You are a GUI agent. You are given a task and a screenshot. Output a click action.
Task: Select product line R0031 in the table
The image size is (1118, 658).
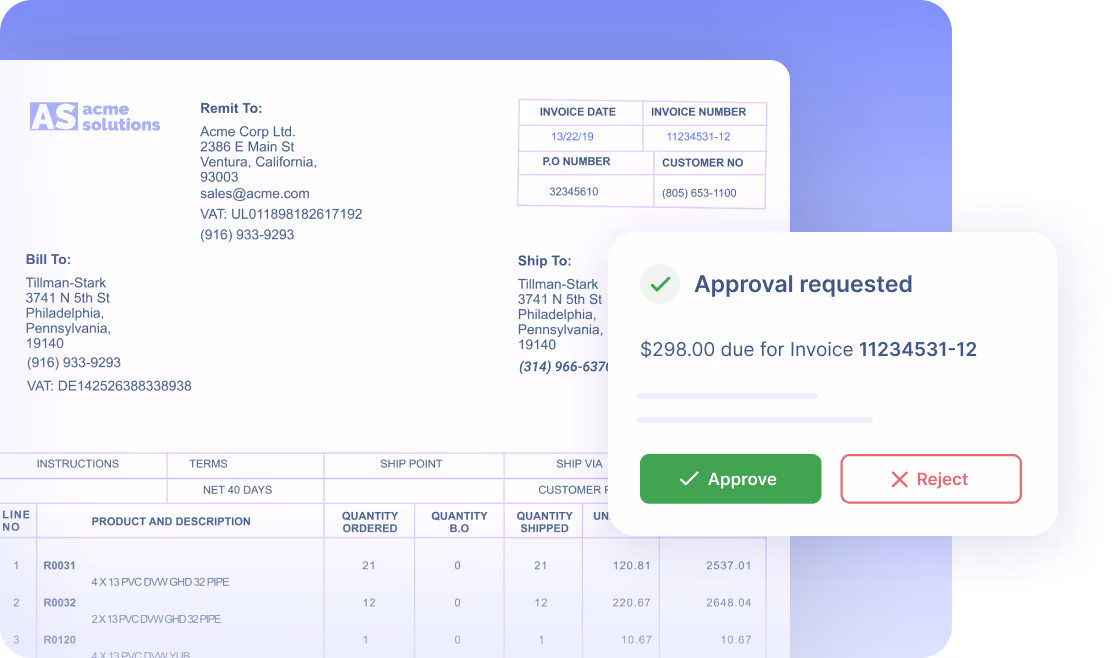point(61,565)
